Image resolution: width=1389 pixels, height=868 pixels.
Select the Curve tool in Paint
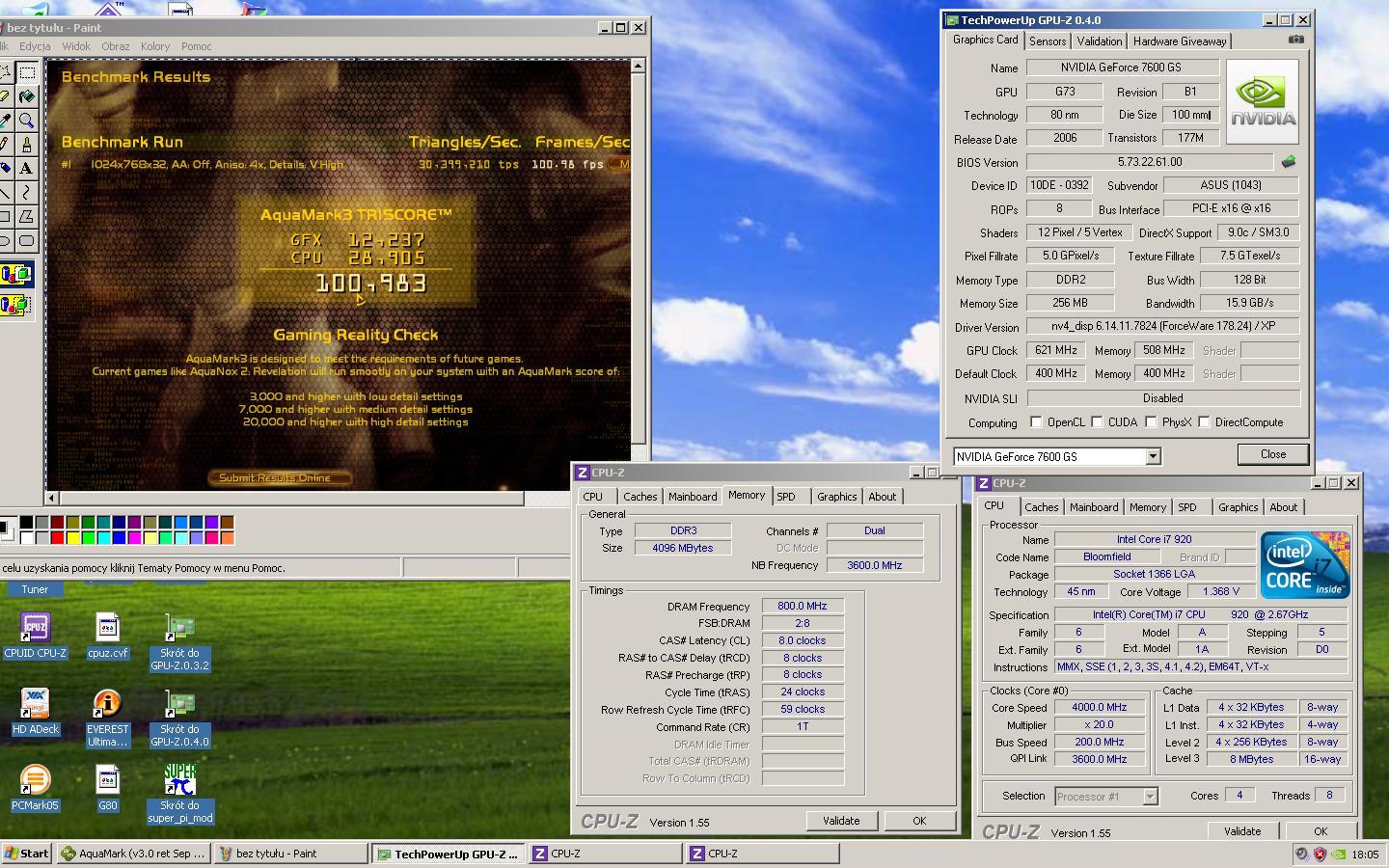click(x=27, y=192)
